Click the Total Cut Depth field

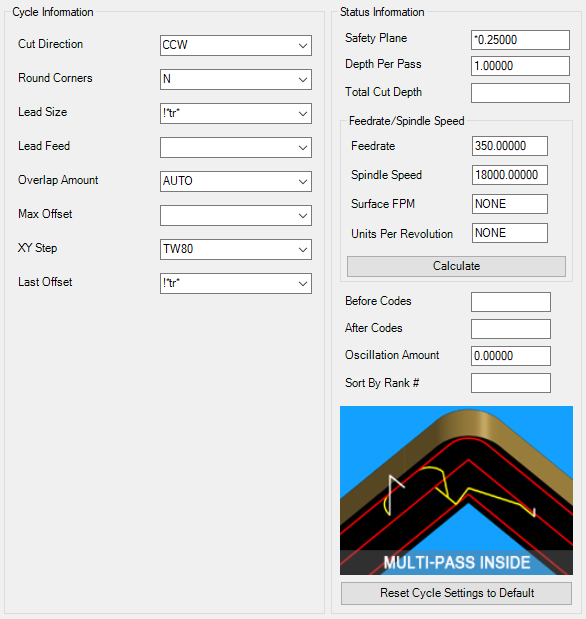coord(520,93)
